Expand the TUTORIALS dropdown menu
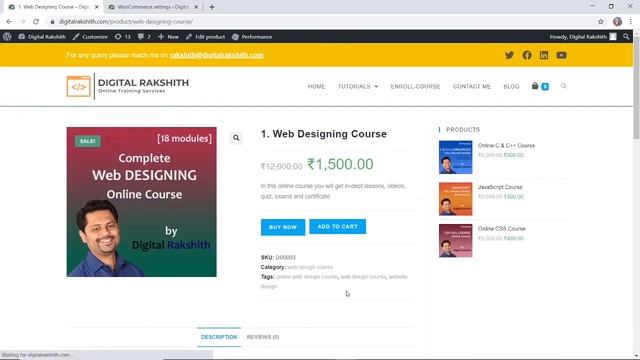Viewport: 640px width, 360px height. (358, 87)
